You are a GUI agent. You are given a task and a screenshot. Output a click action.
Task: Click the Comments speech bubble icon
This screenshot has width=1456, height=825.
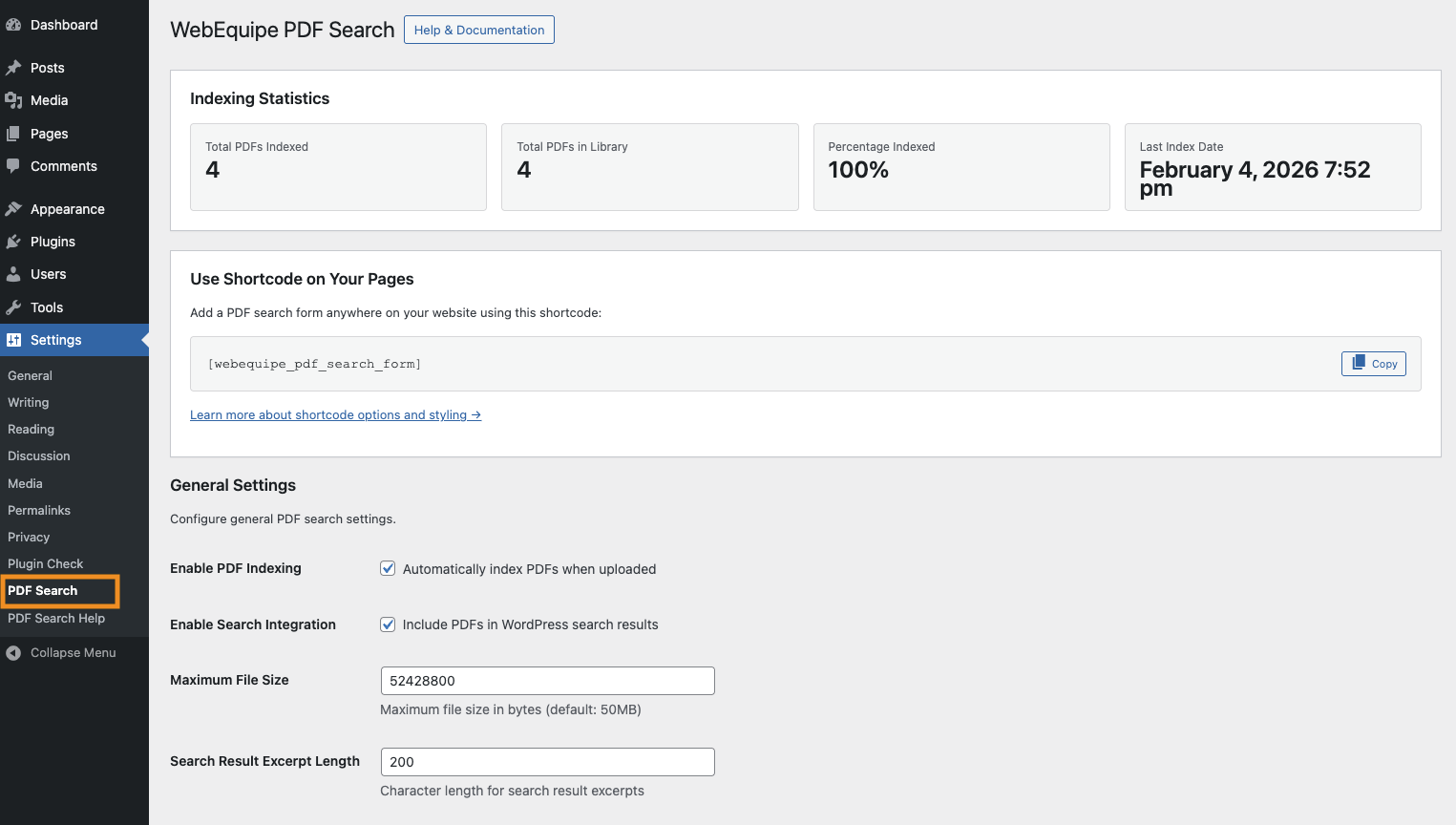pyautogui.click(x=13, y=166)
